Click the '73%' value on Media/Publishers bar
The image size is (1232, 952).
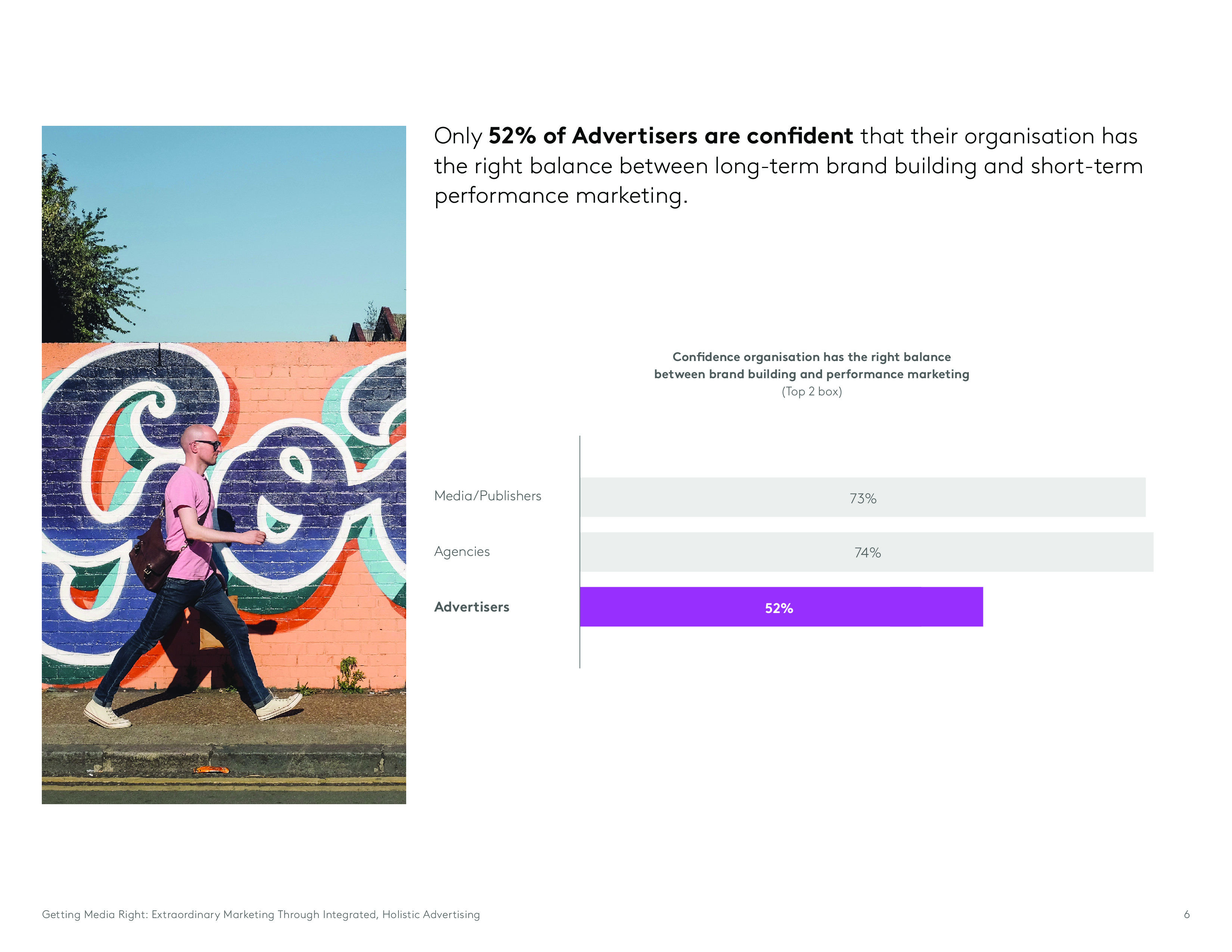point(862,498)
